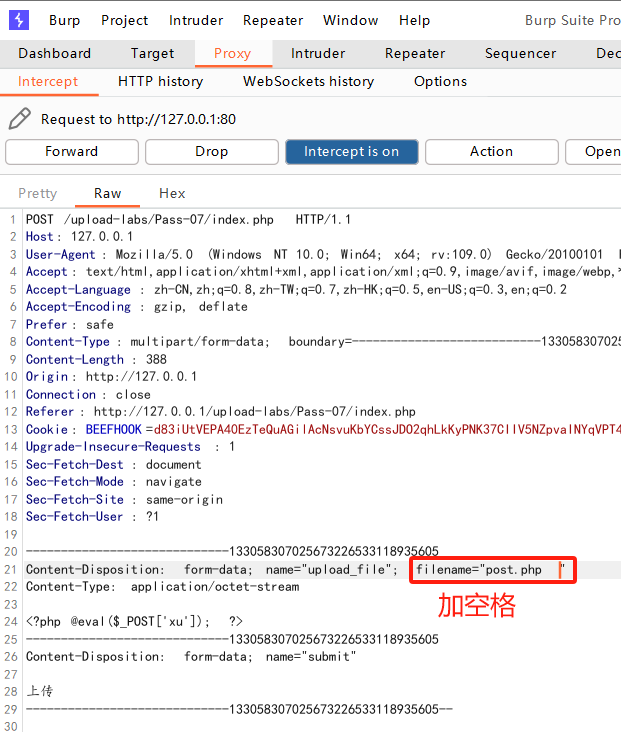Click the Burp Suite lightning logo icon
This screenshot has width=621, height=732.
coord(19,20)
